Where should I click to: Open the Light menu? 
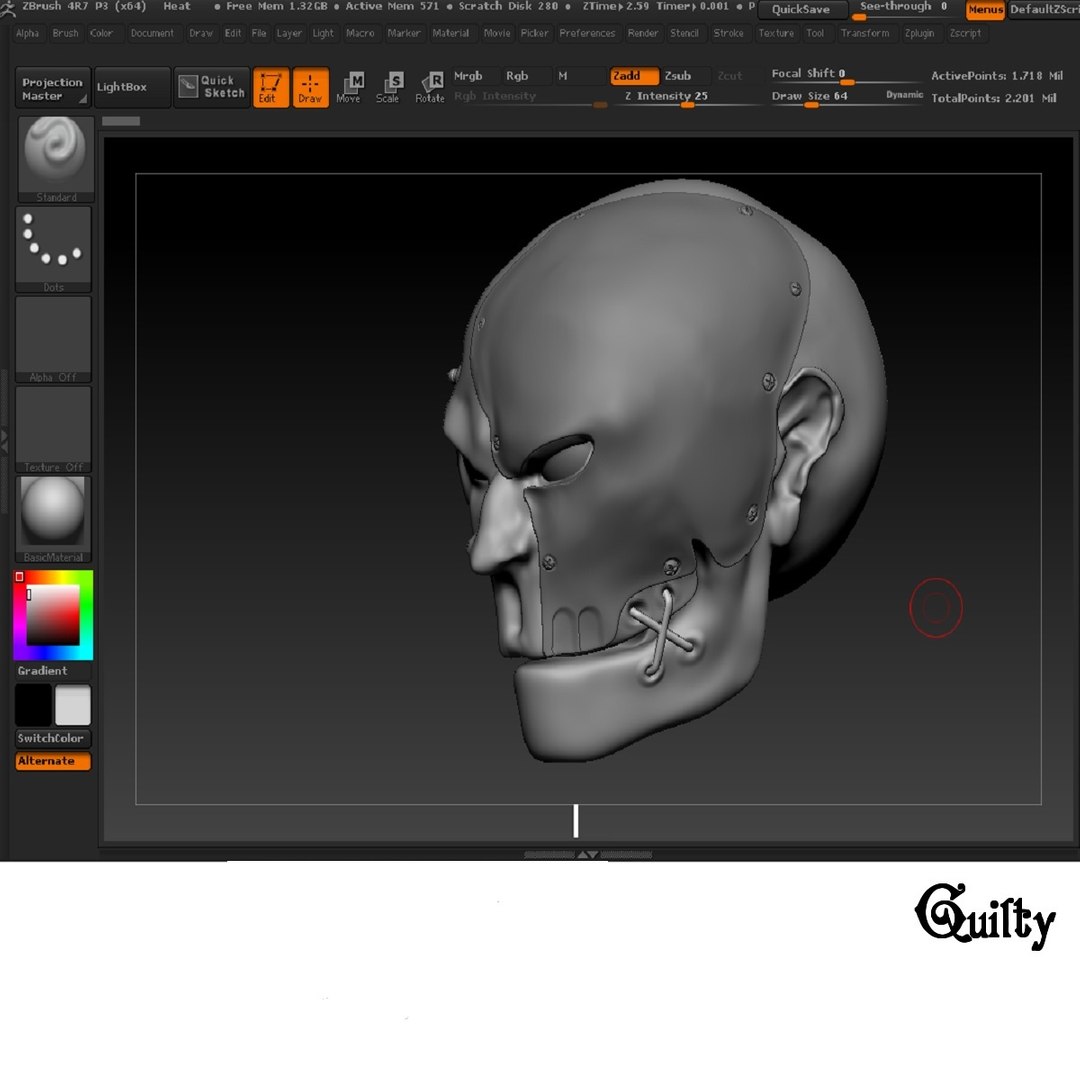(x=323, y=33)
